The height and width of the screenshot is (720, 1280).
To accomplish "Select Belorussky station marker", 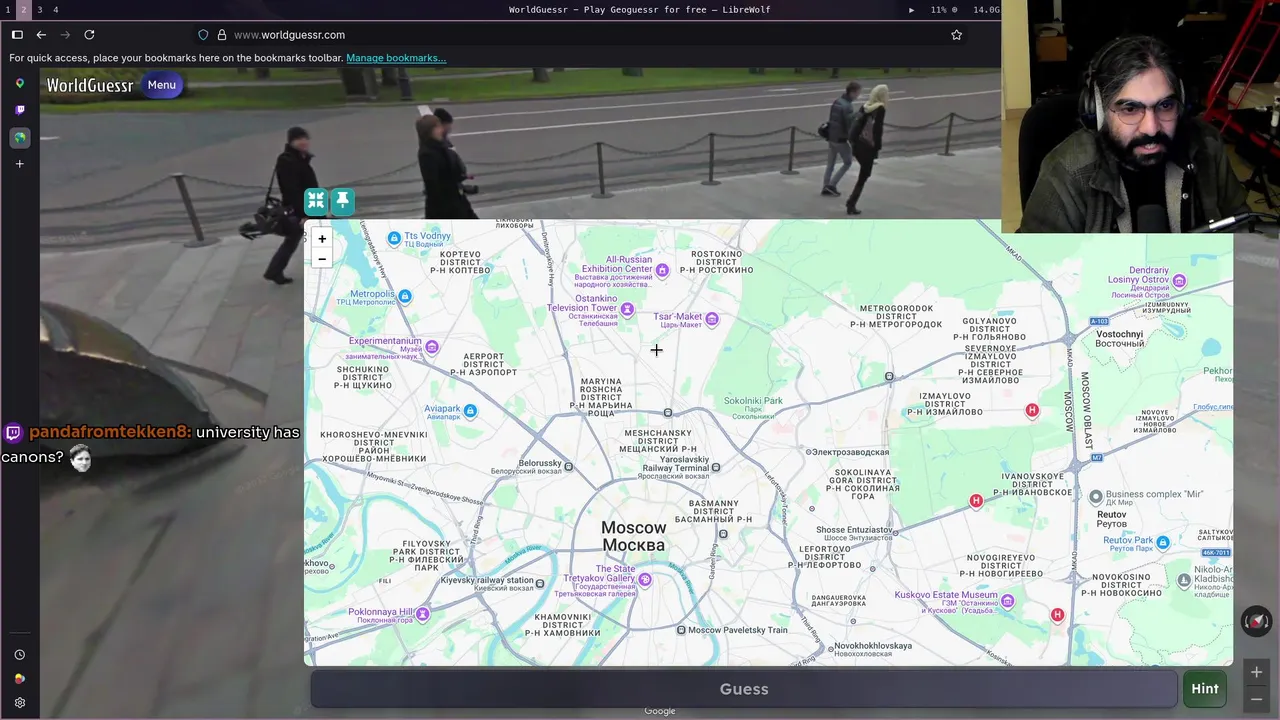I will coord(569,467).
